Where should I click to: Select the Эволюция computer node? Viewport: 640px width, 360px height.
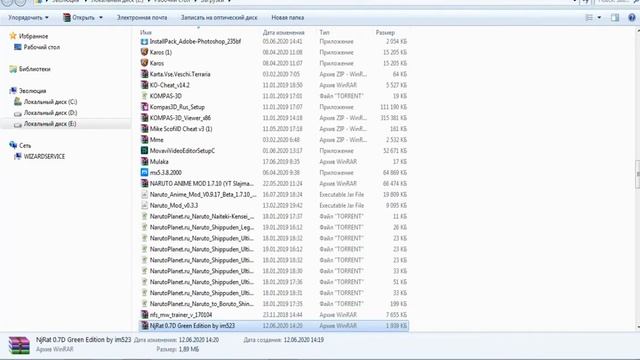coord(32,91)
